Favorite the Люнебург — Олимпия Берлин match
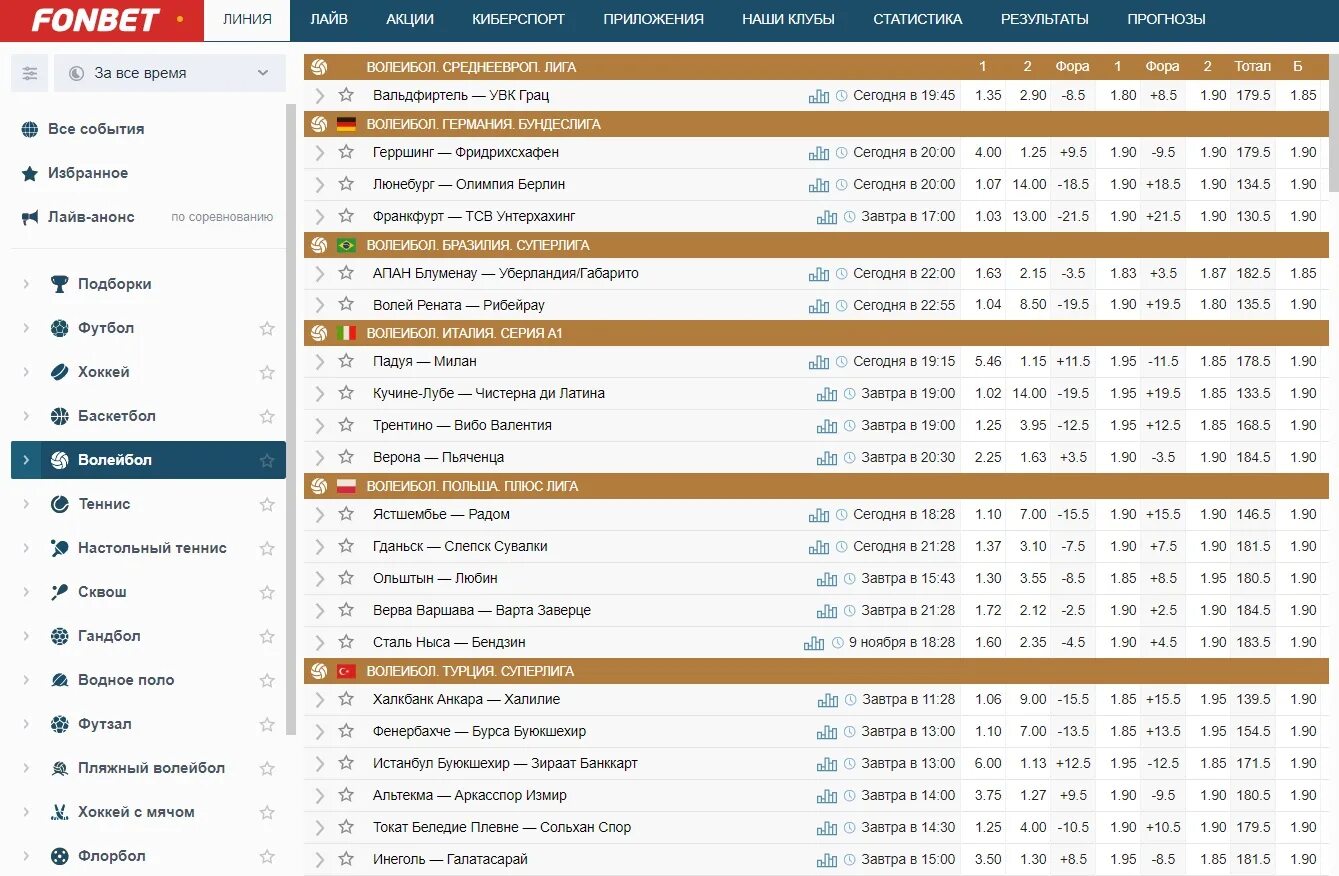Image resolution: width=1339 pixels, height=876 pixels. pos(346,184)
